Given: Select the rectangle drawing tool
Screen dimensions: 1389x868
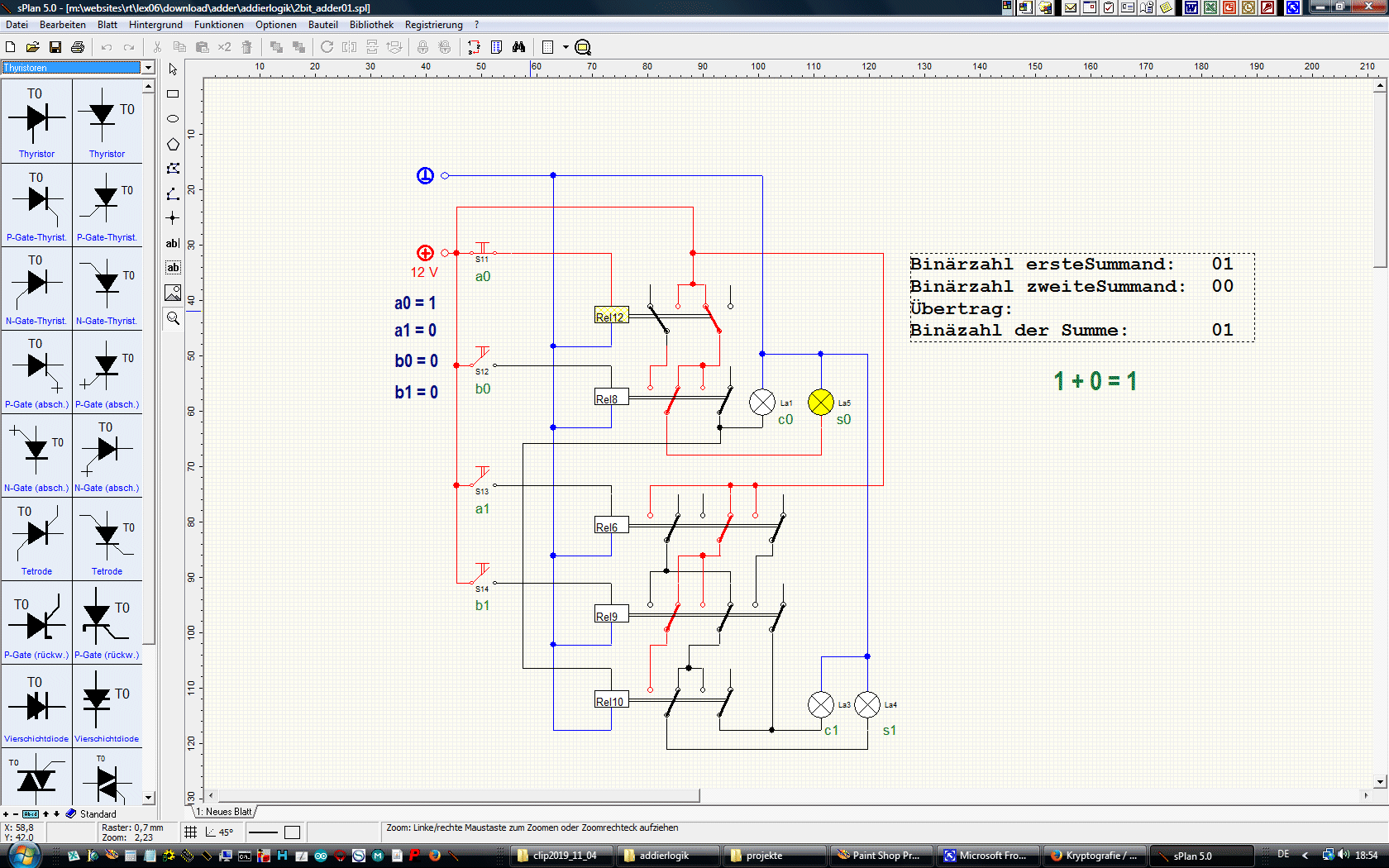Looking at the screenshot, I should click(173, 94).
